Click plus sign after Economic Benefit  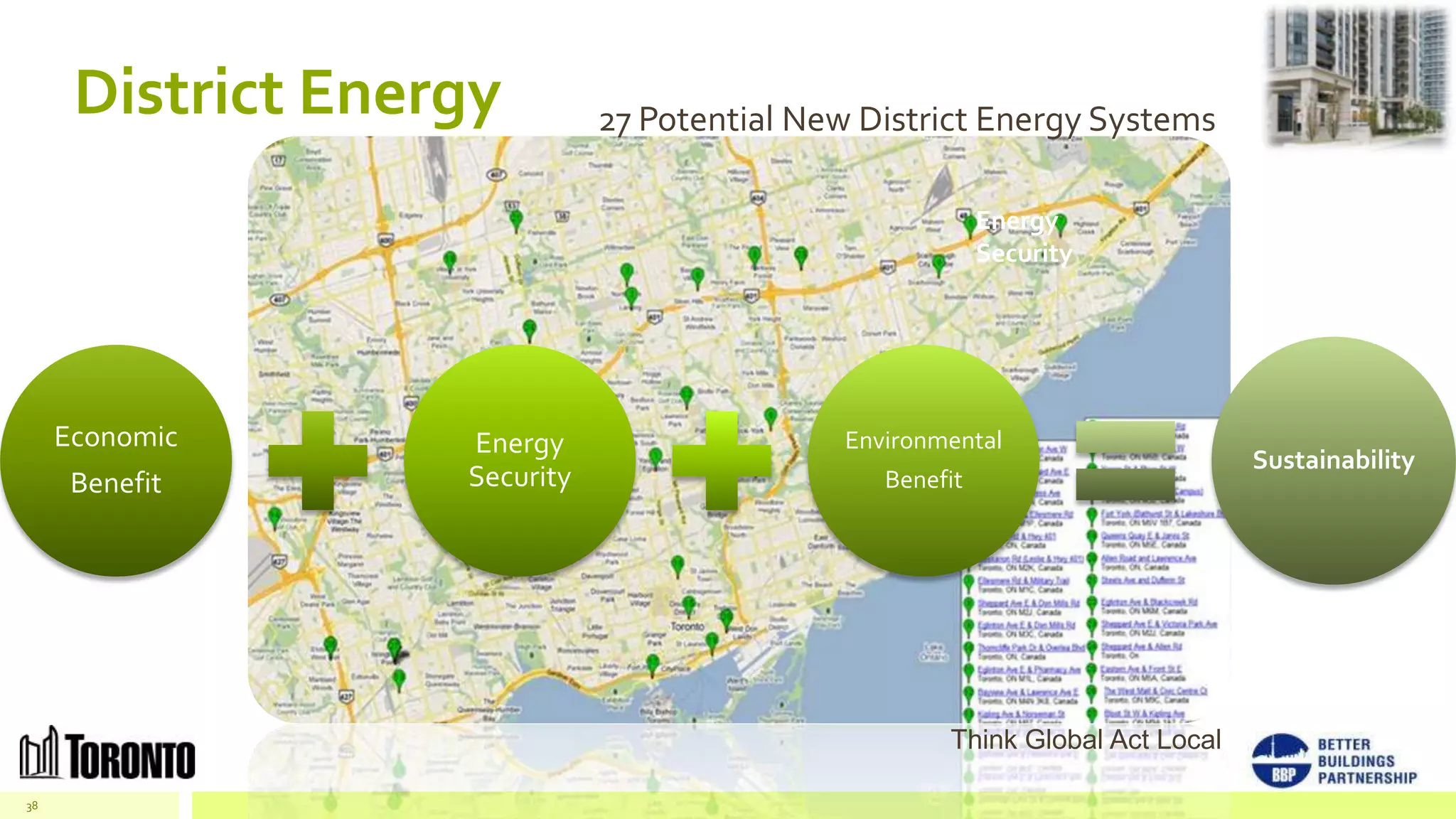[x=318, y=461]
